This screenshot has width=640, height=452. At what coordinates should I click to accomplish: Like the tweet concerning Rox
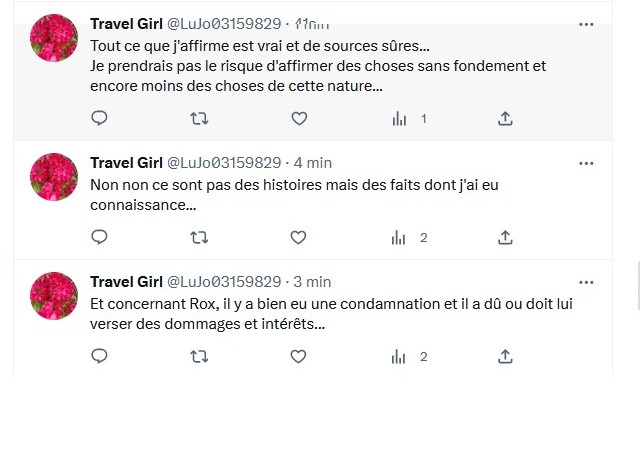coord(298,356)
